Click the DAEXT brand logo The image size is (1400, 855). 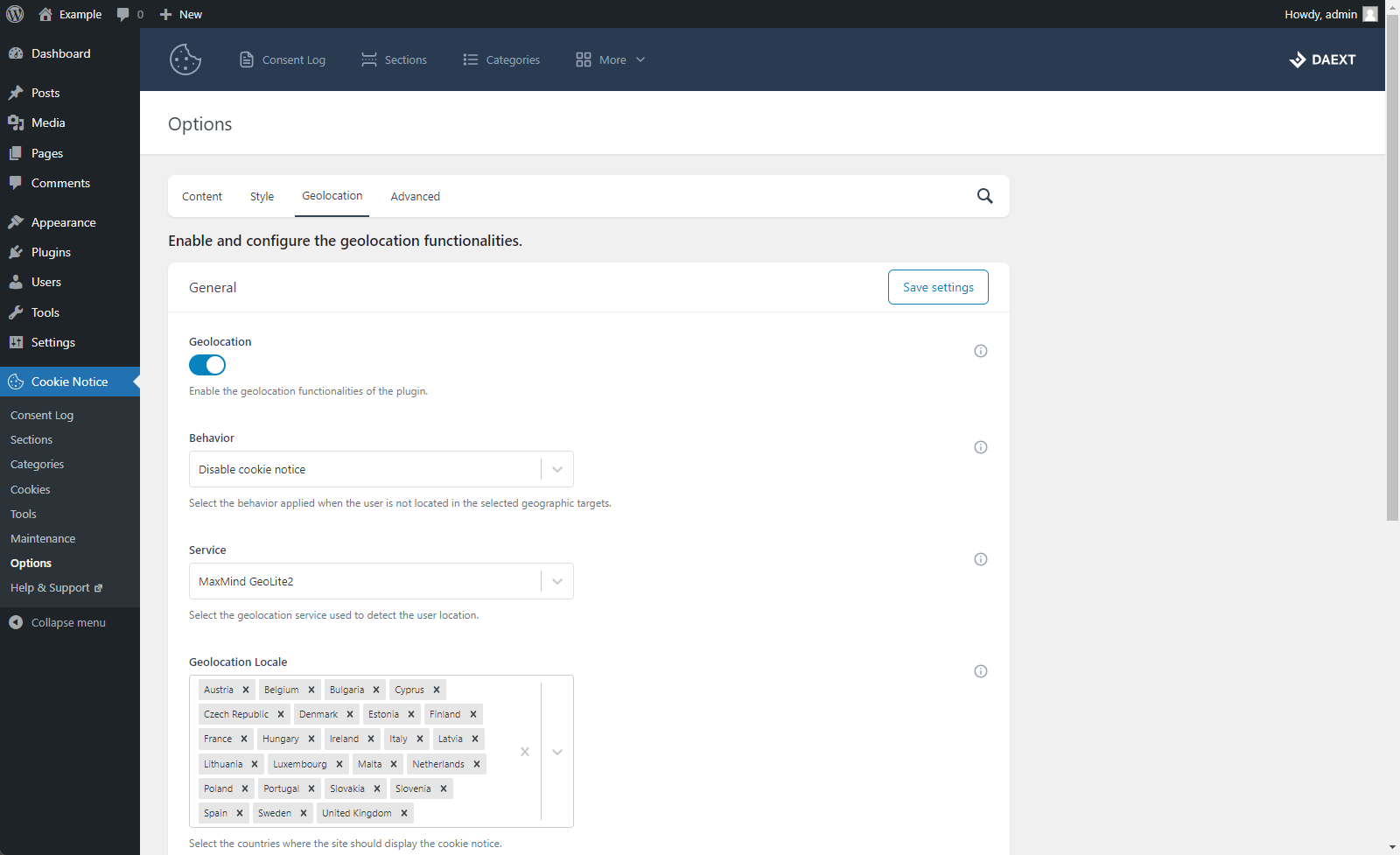point(1322,60)
